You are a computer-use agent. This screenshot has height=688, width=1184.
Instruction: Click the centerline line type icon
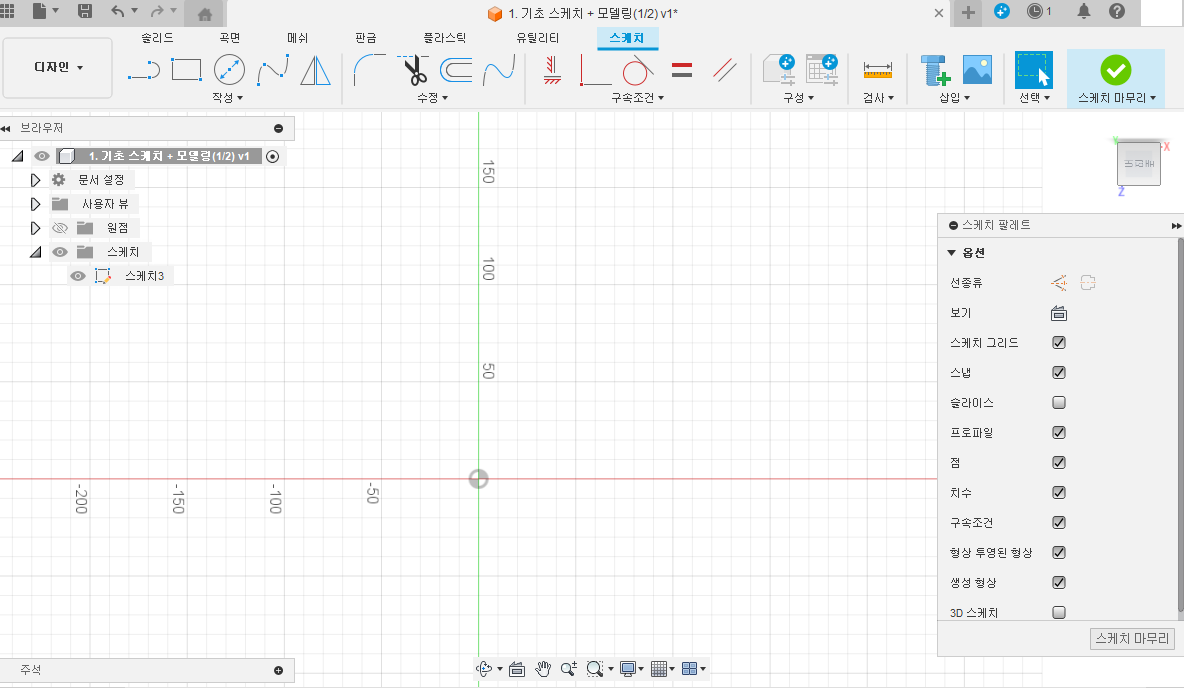[1087, 282]
